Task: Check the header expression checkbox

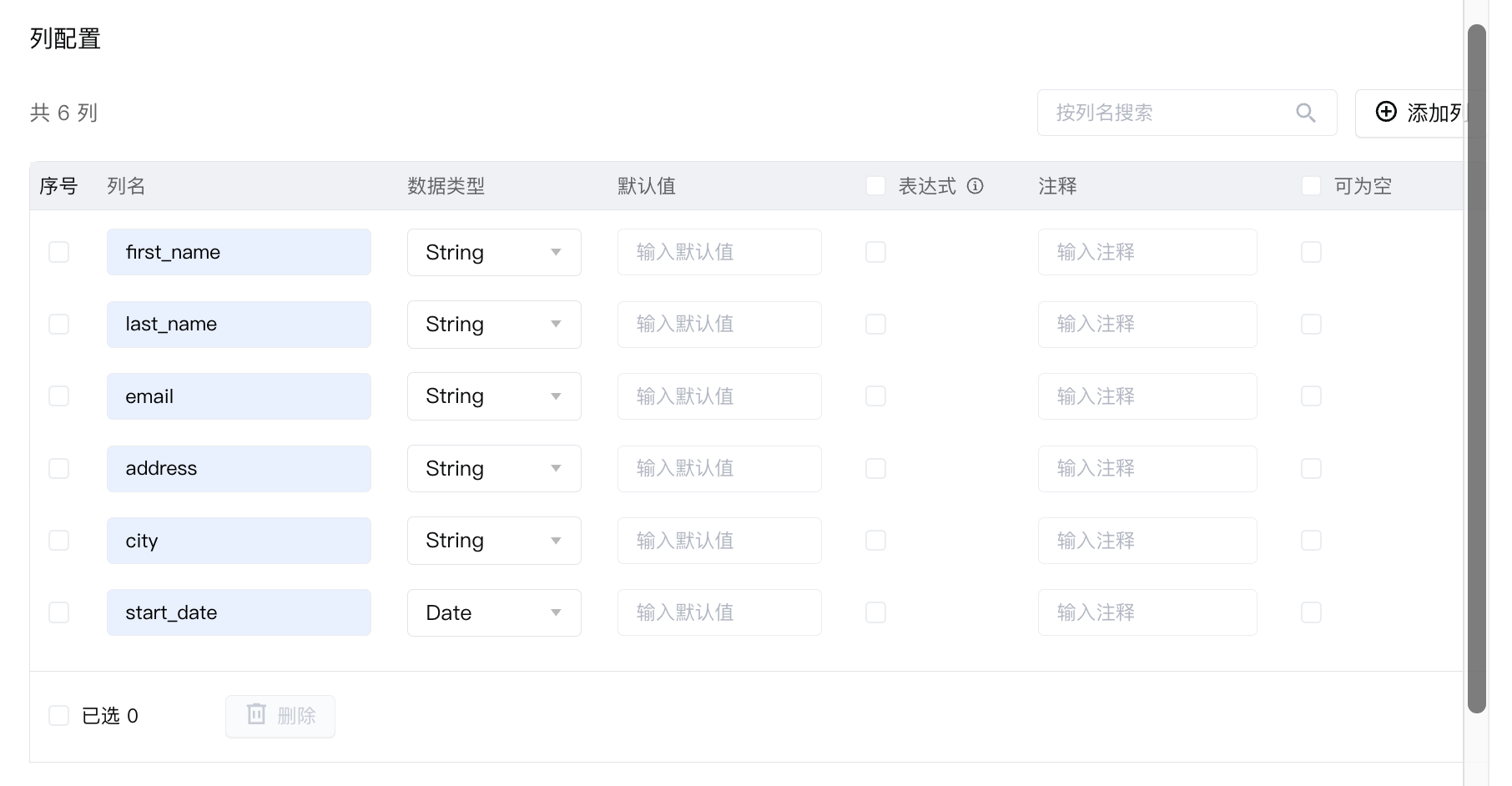Action: tap(875, 186)
